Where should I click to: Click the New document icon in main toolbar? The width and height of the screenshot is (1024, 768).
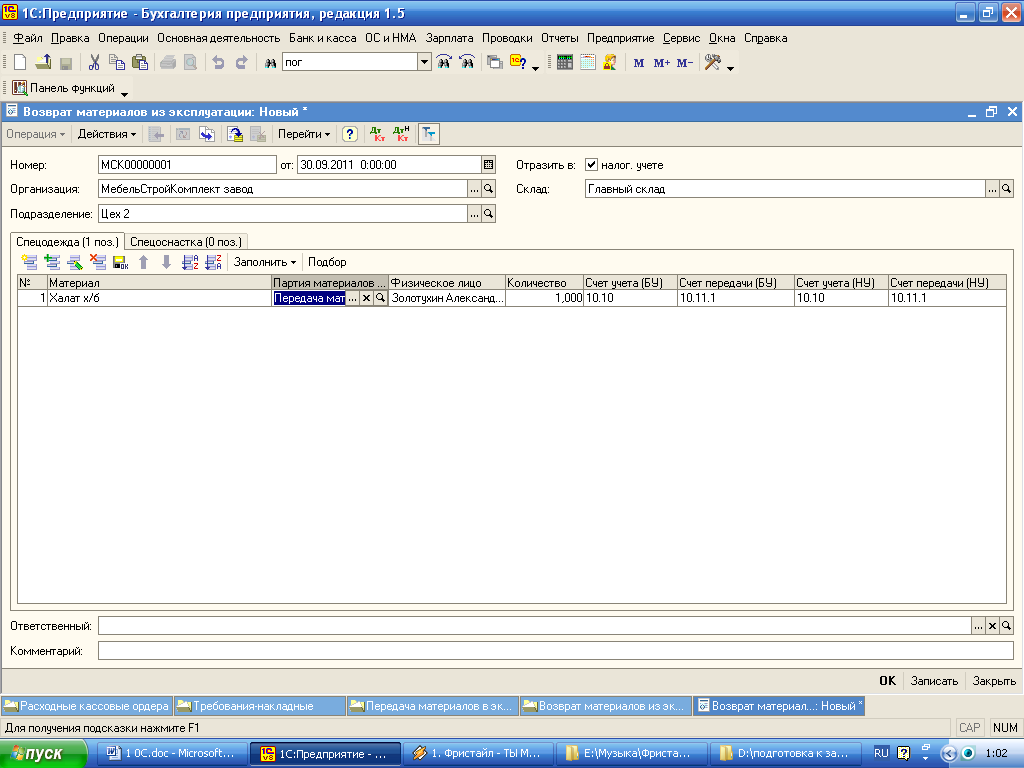20,63
